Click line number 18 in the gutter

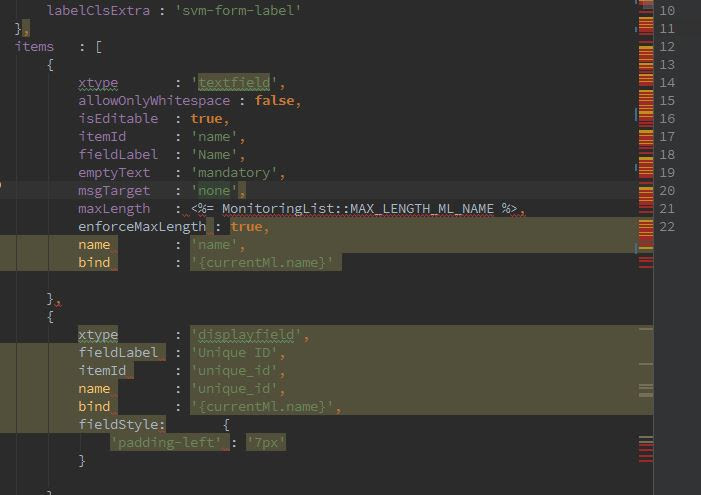667,155
